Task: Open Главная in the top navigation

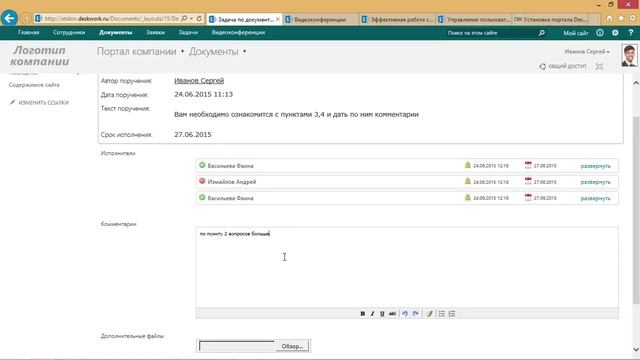Action: (x=29, y=32)
